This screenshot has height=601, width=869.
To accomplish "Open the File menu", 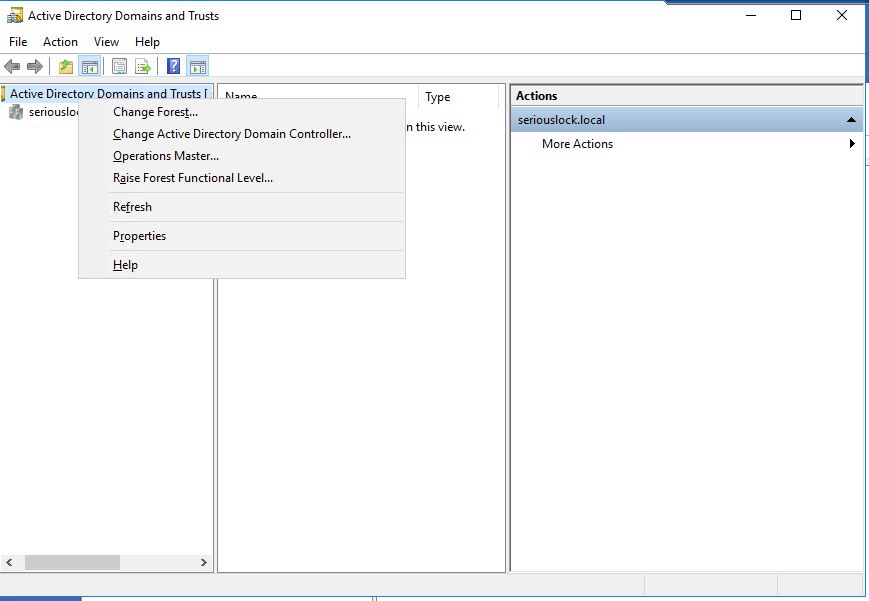I will pyautogui.click(x=18, y=42).
